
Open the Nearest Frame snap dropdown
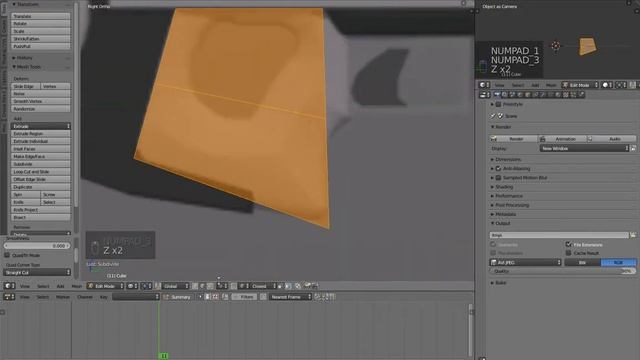(x=290, y=297)
